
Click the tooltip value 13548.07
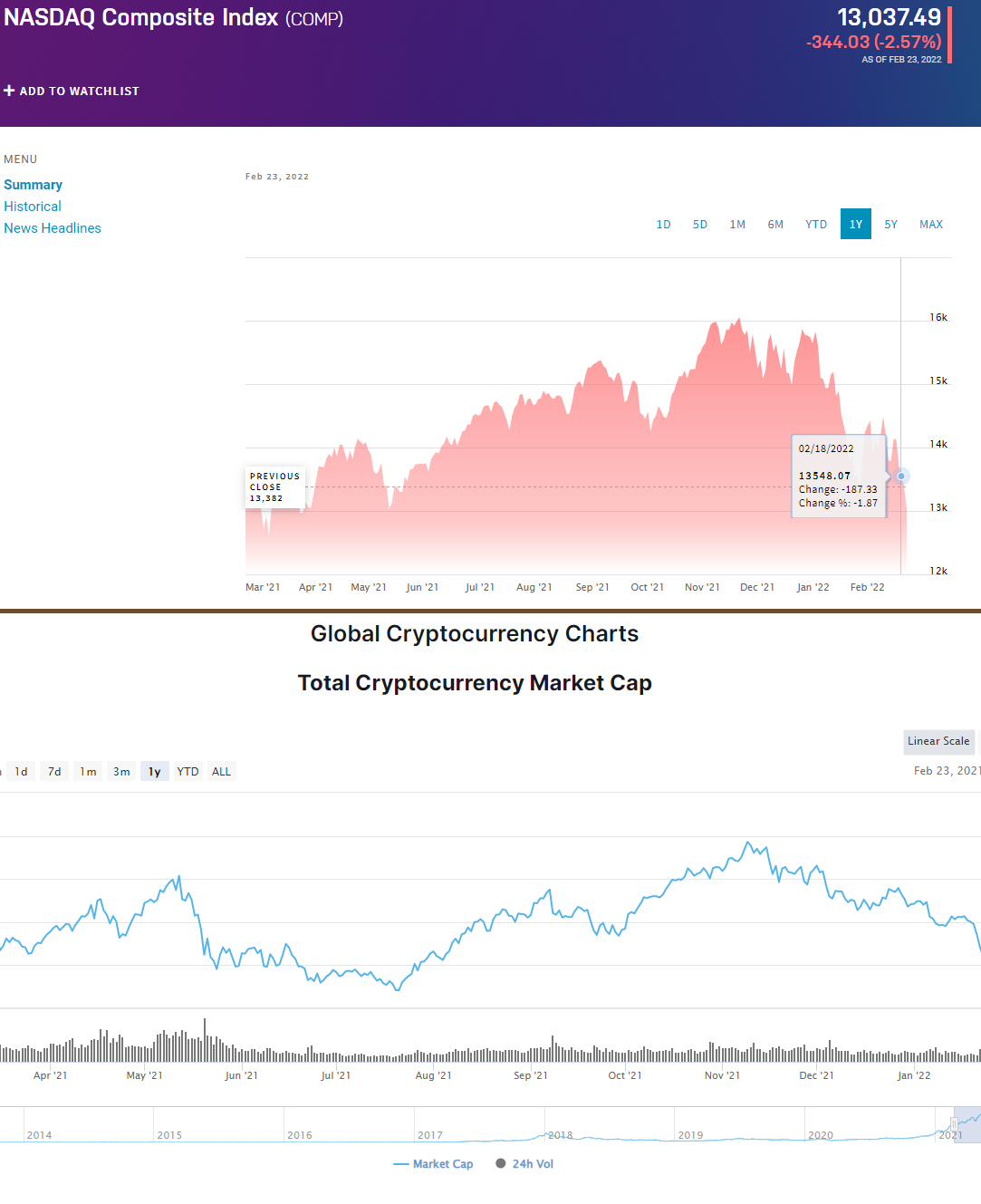(x=825, y=476)
